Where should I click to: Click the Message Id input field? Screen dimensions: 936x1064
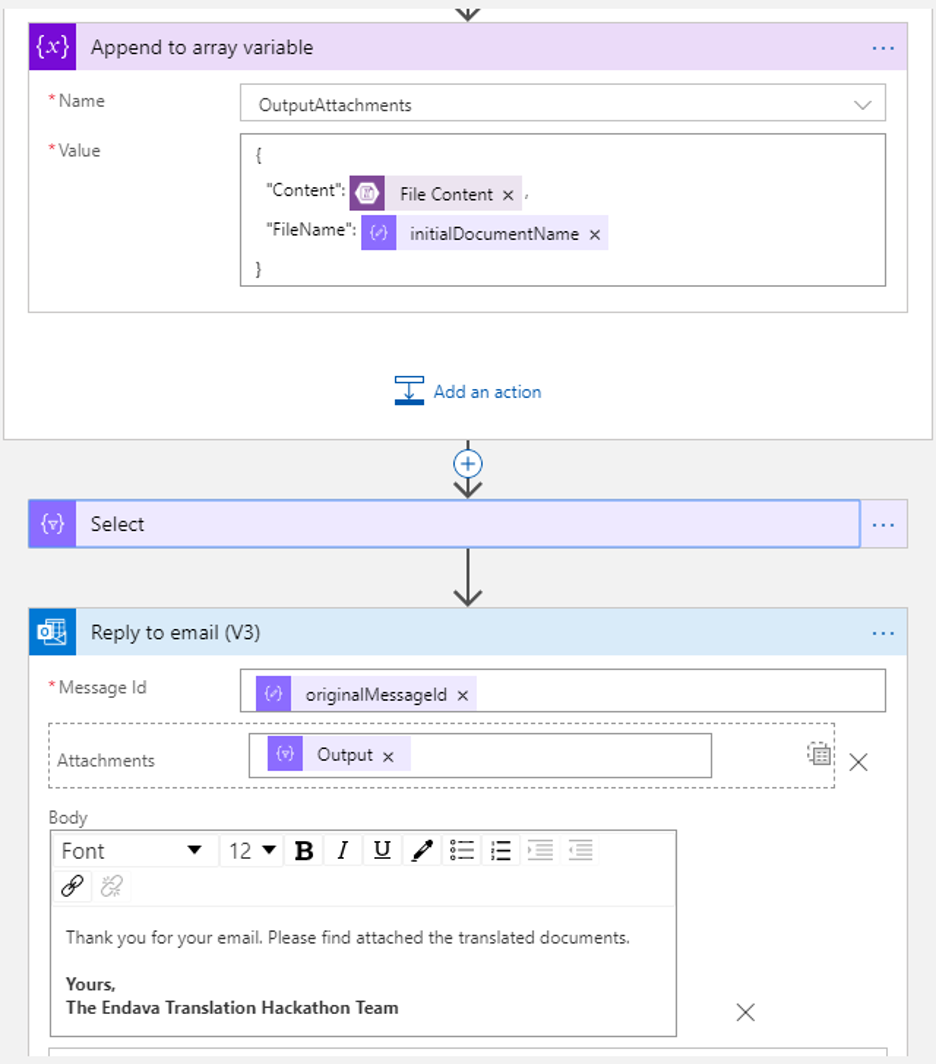click(563, 691)
